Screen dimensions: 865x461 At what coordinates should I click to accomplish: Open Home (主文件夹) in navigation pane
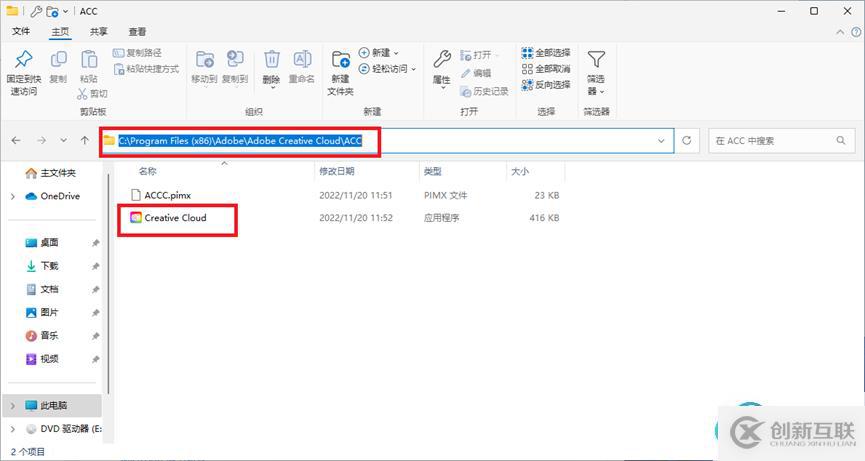[x=51, y=173]
